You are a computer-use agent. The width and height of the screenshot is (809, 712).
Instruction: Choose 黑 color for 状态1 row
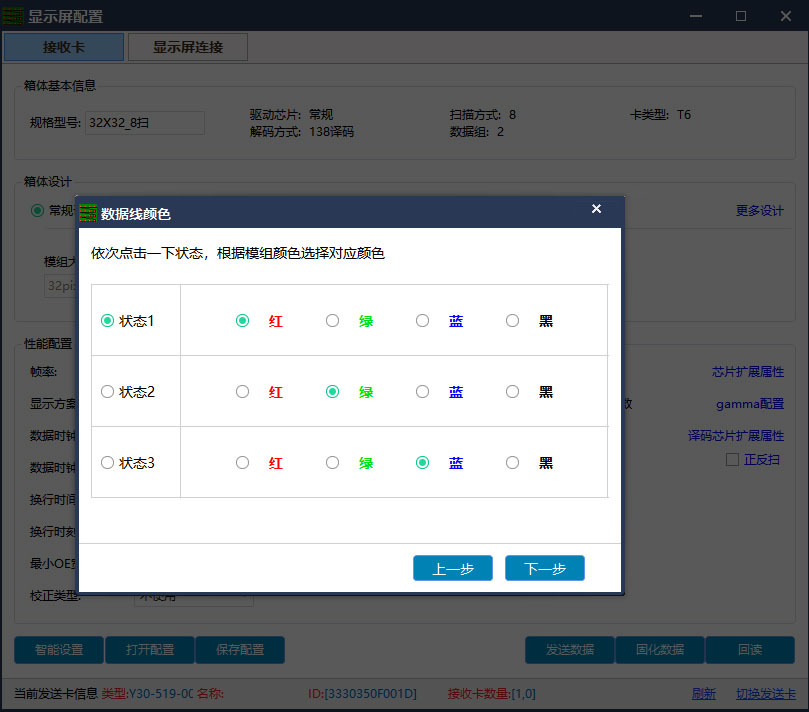click(512, 320)
